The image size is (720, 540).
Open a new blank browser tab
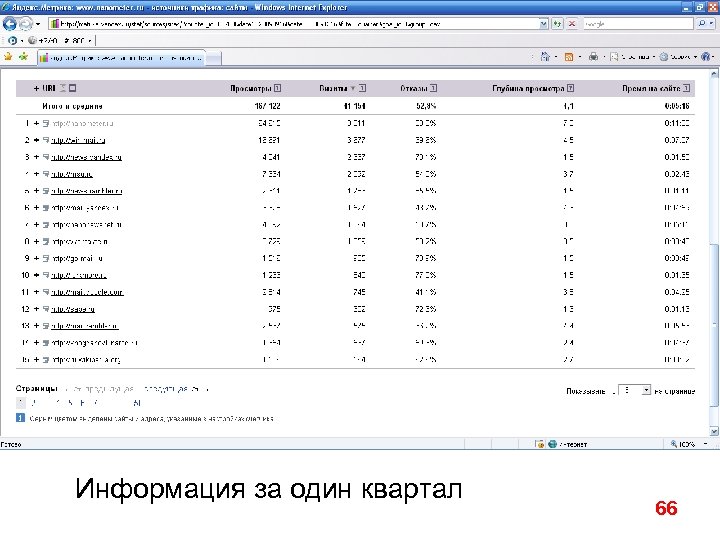214,58
